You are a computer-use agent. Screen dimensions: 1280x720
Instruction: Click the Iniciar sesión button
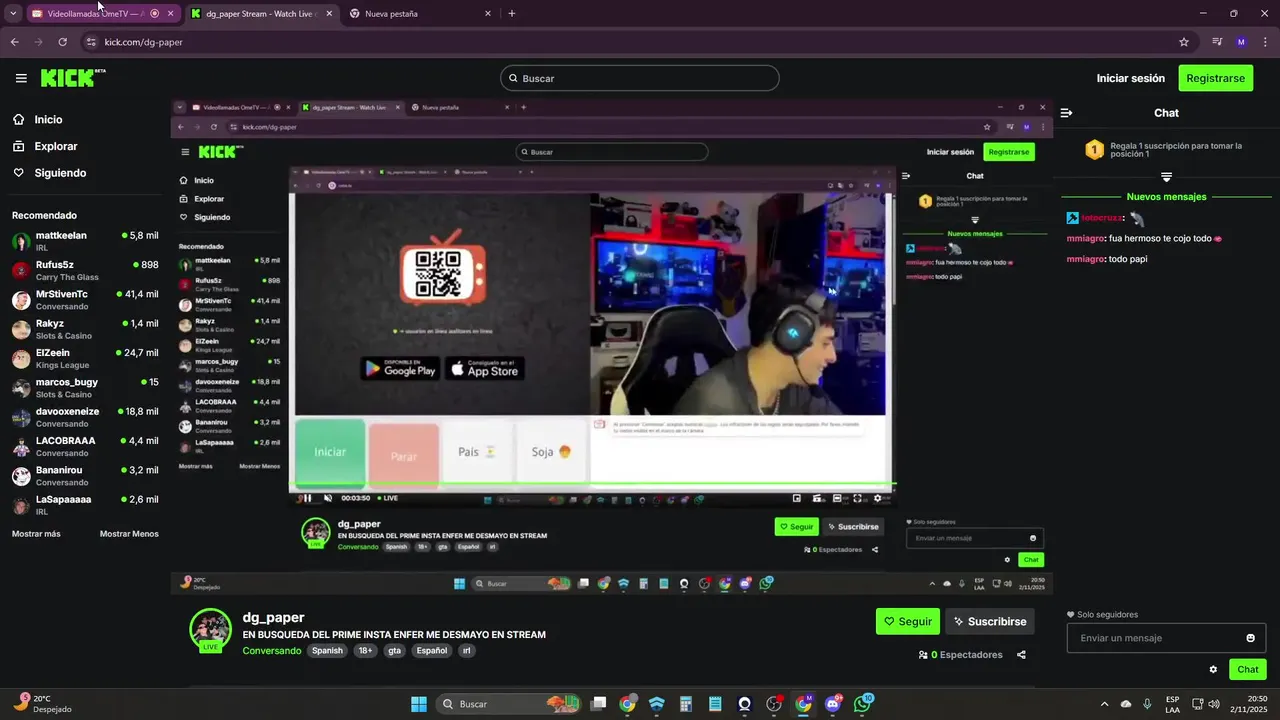point(1130,78)
